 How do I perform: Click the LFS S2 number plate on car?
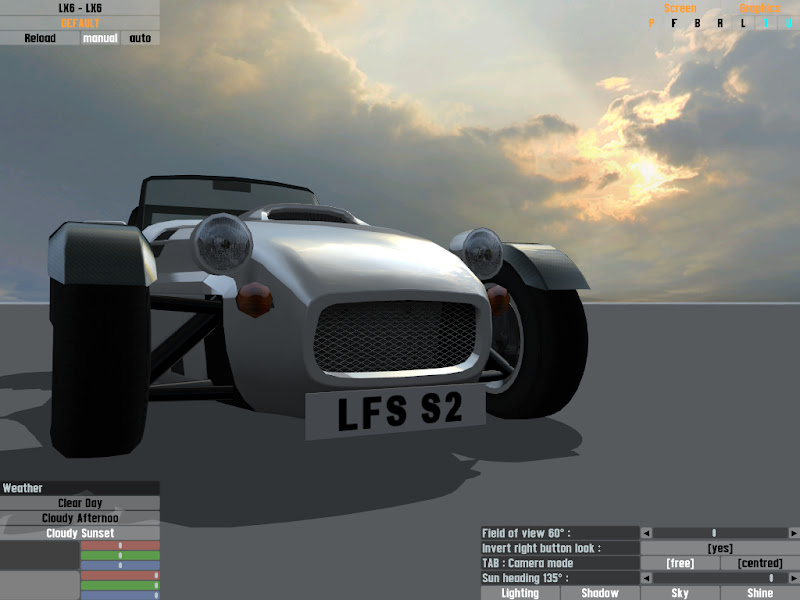(395, 412)
